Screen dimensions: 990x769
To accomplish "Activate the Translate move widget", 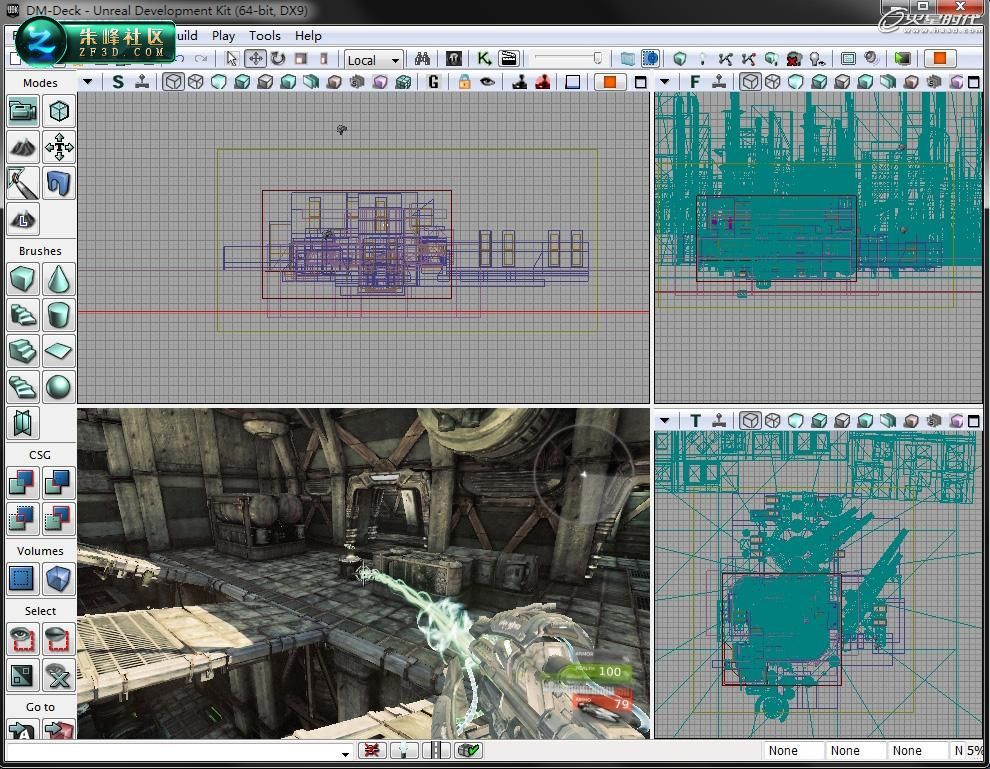I will point(255,59).
